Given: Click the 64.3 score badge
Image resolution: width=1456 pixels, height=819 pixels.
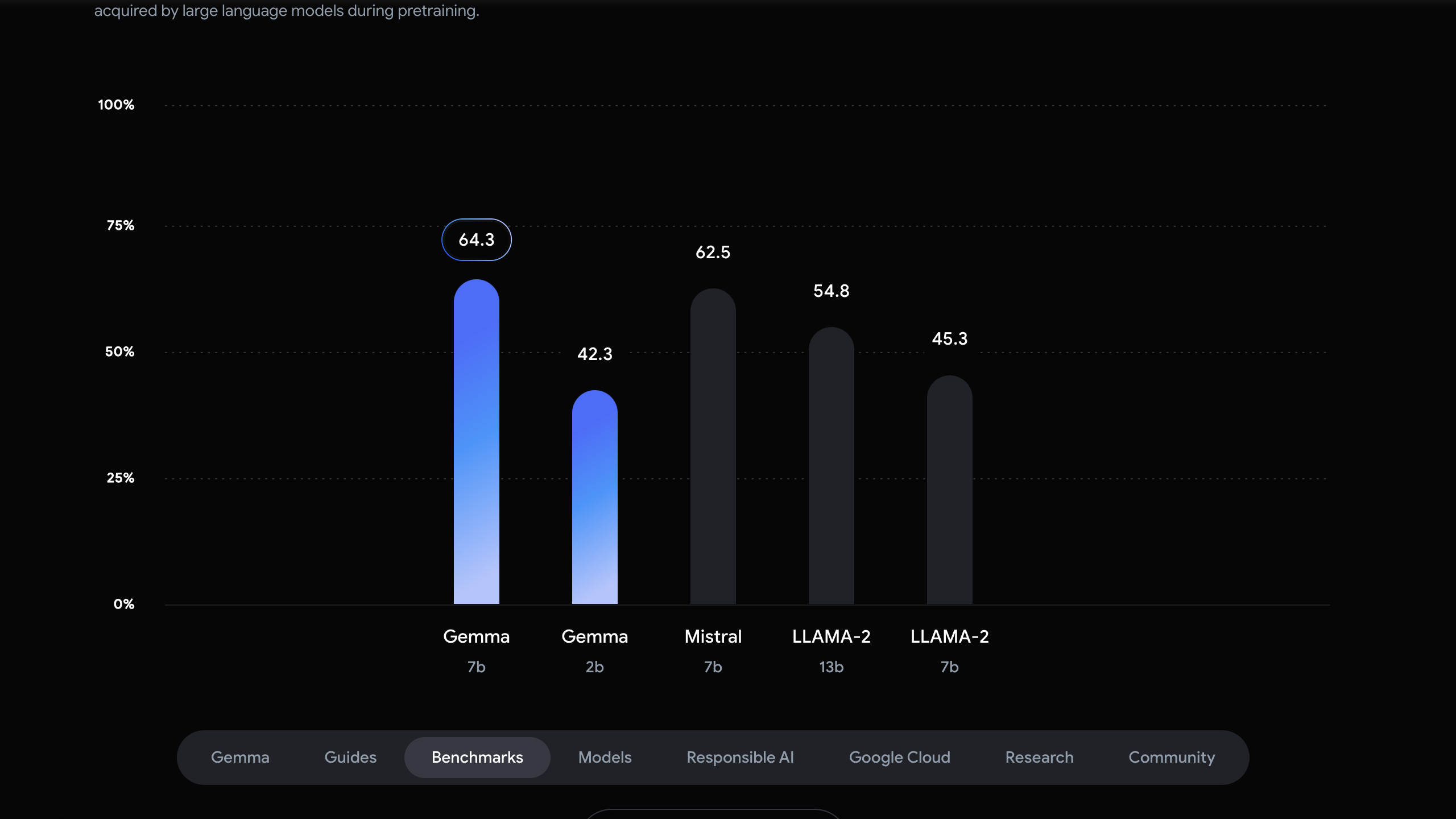Looking at the screenshot, I should click(477, 239).
